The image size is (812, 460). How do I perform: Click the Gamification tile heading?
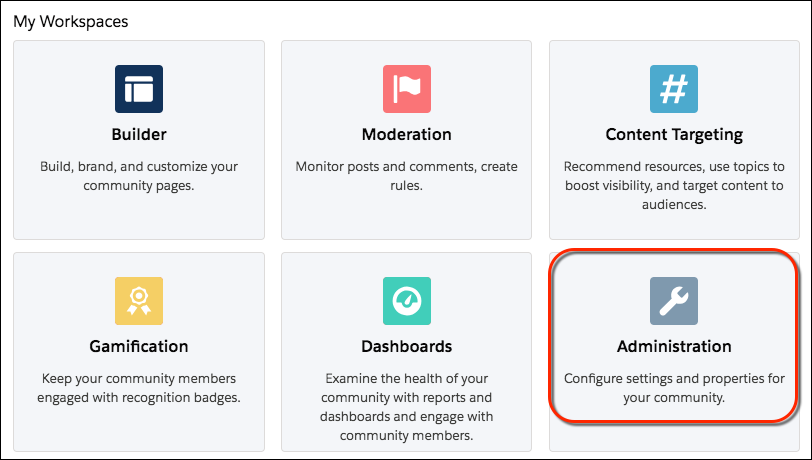(139, 346)
